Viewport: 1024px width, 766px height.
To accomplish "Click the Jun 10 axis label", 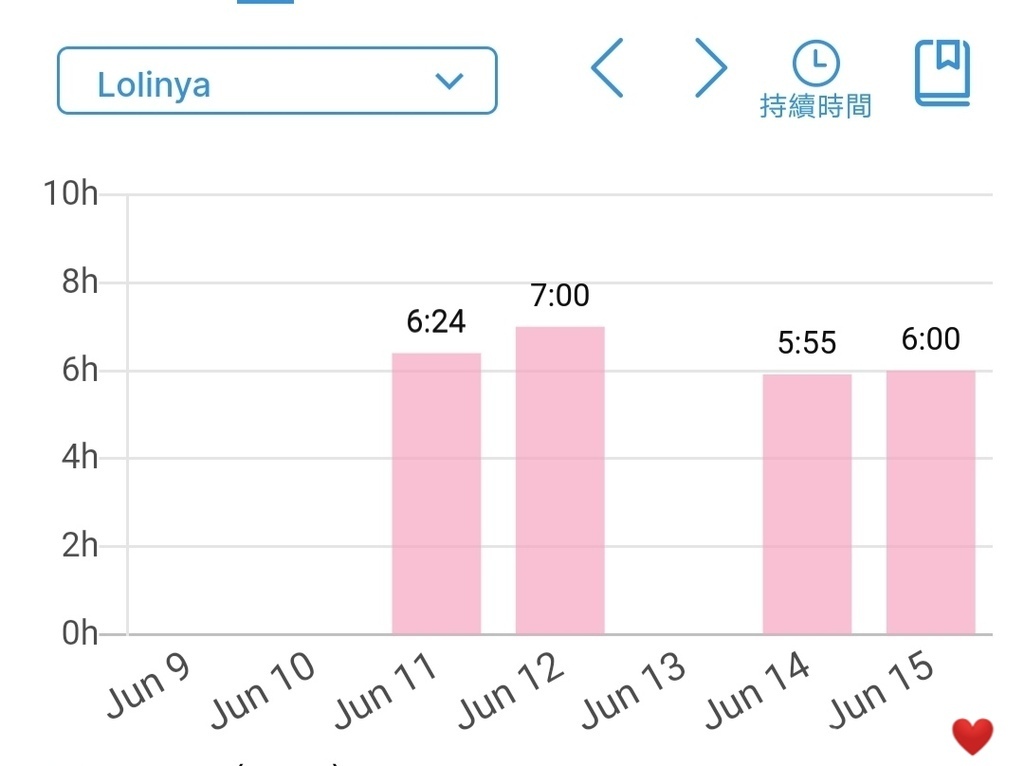I will pyautogui.click(x=263, y=690).
